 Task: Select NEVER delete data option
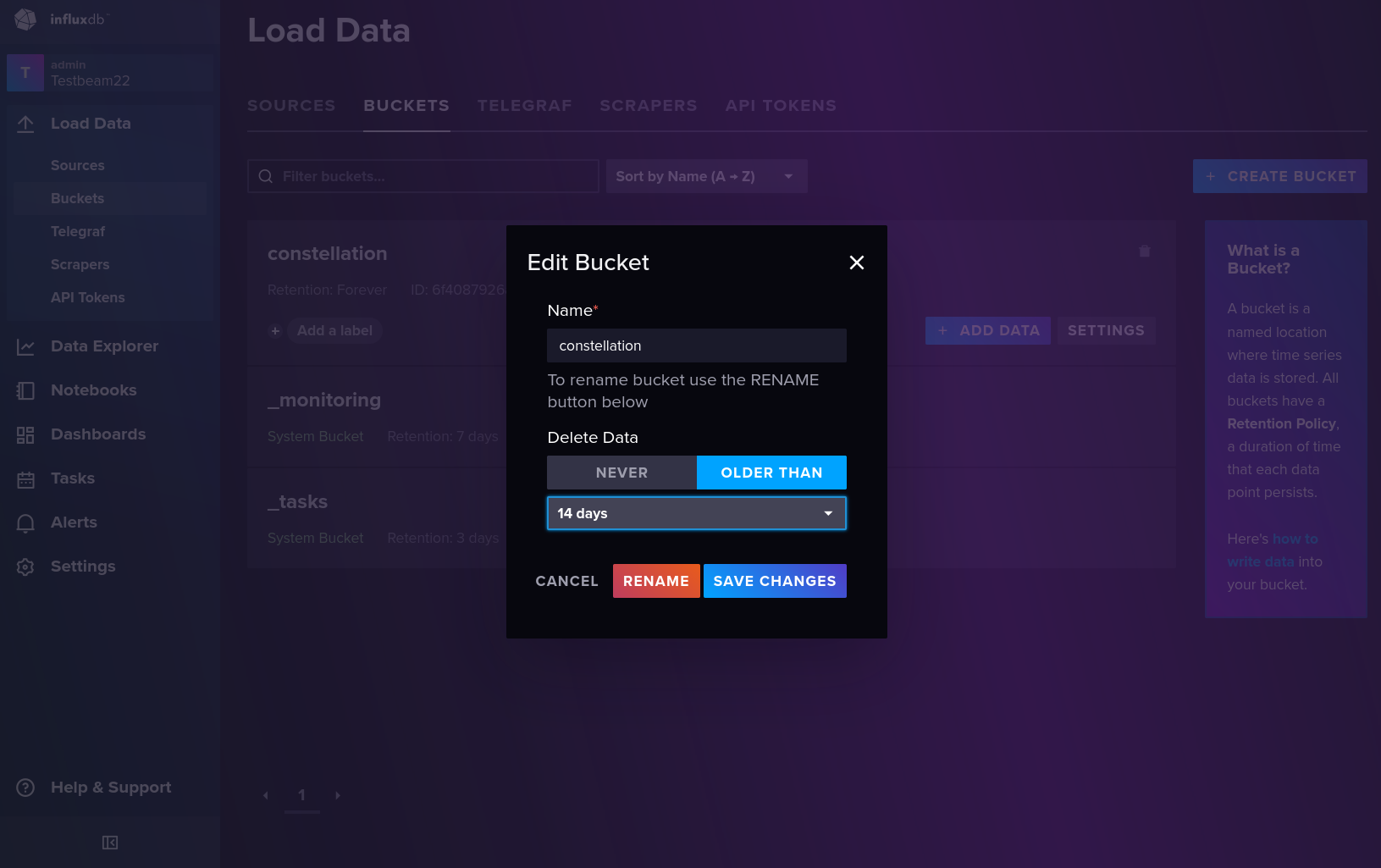pyautogui.click(x=622, y=473)
